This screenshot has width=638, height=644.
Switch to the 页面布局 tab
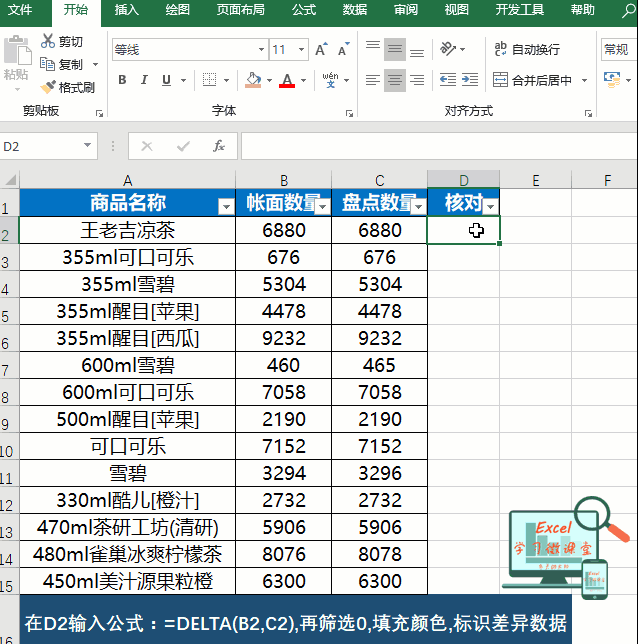pyautogui.click(x=241, y=9)
